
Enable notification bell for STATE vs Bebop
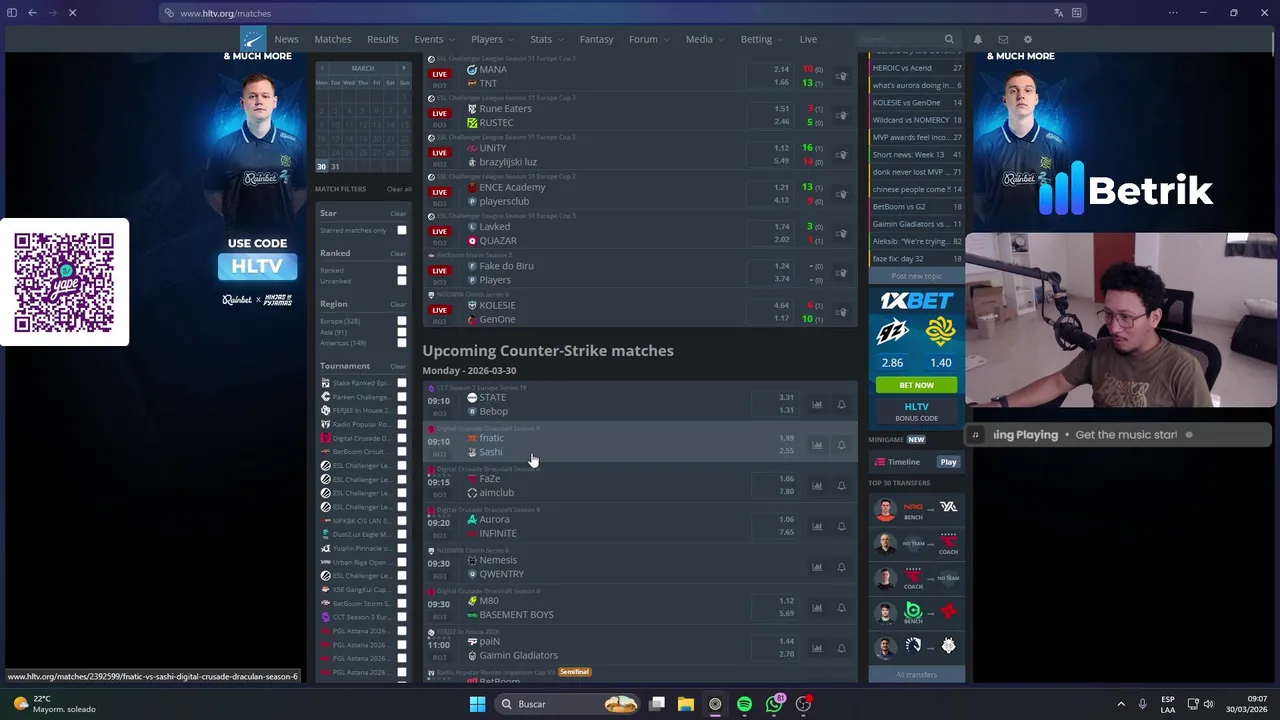841,405
